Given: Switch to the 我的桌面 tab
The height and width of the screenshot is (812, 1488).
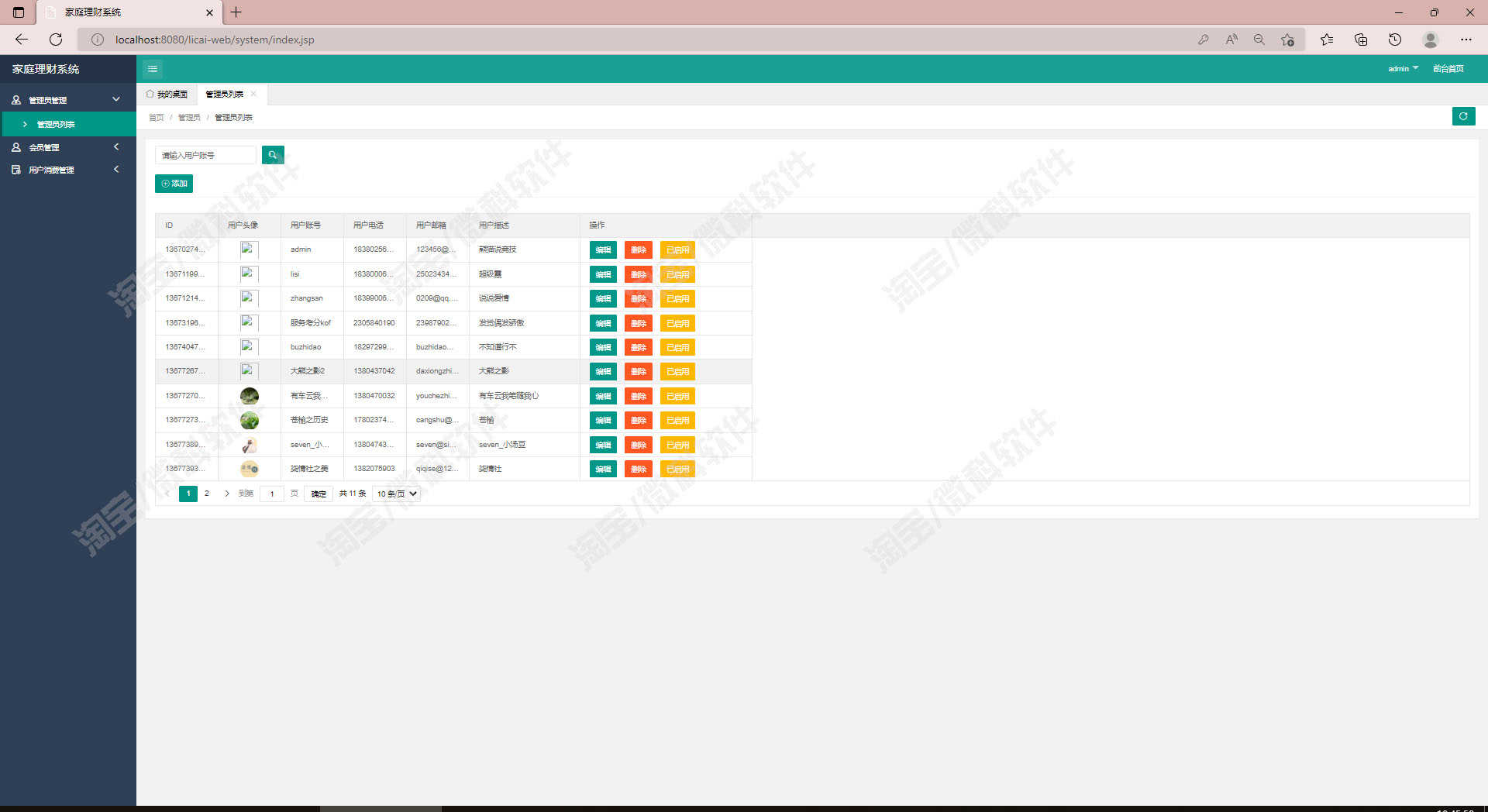Looking at the screenshot, I should [167, 94].
